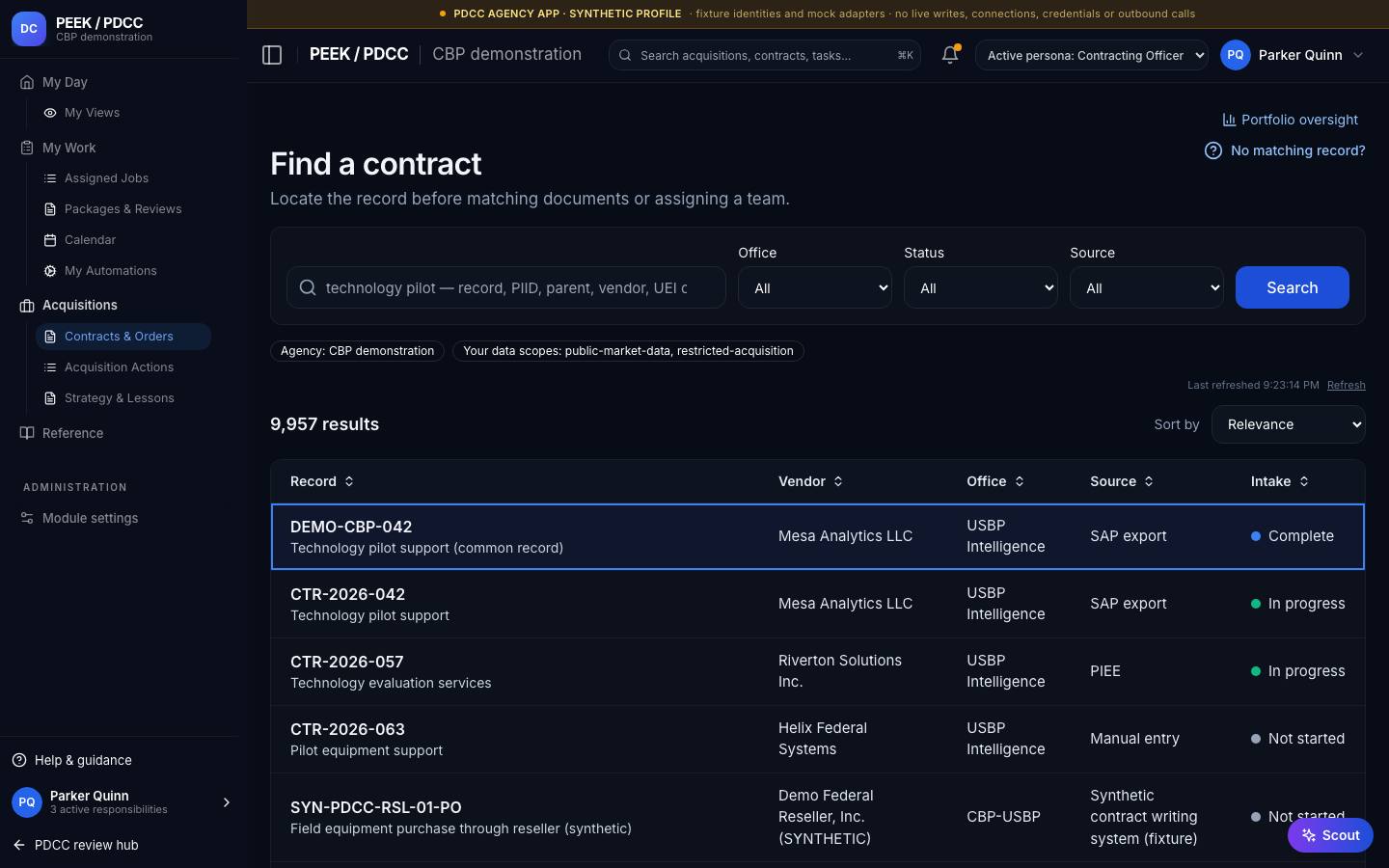Screen dimensions: 1389x868
Task: Change the Active persona selector
Action: [1092, 55]
